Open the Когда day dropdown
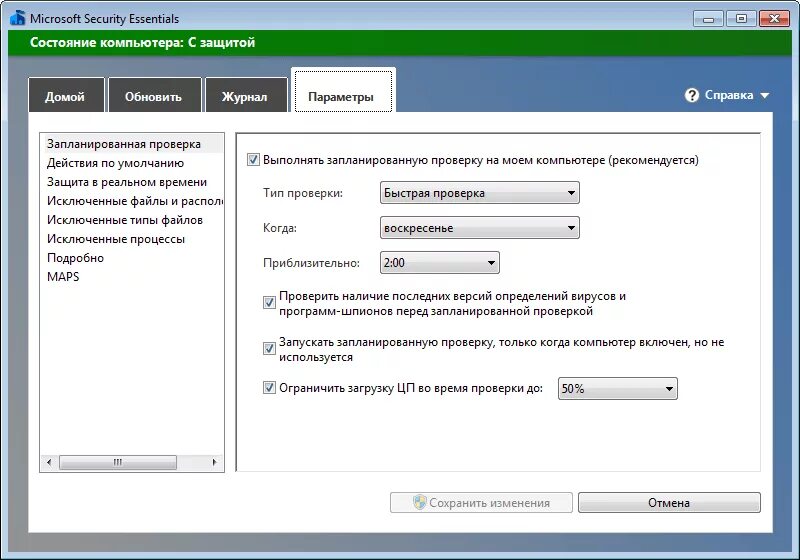 [480, 228]
